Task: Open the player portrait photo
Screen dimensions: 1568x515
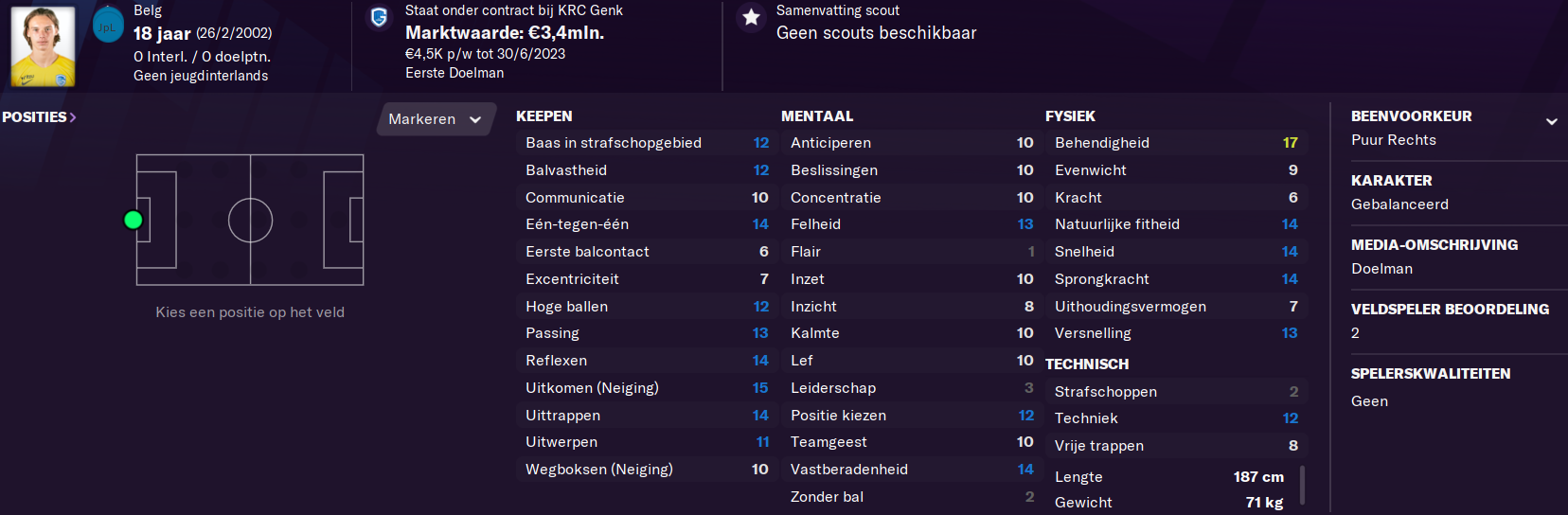Action: pyautogui.click(x=43, y=46)
